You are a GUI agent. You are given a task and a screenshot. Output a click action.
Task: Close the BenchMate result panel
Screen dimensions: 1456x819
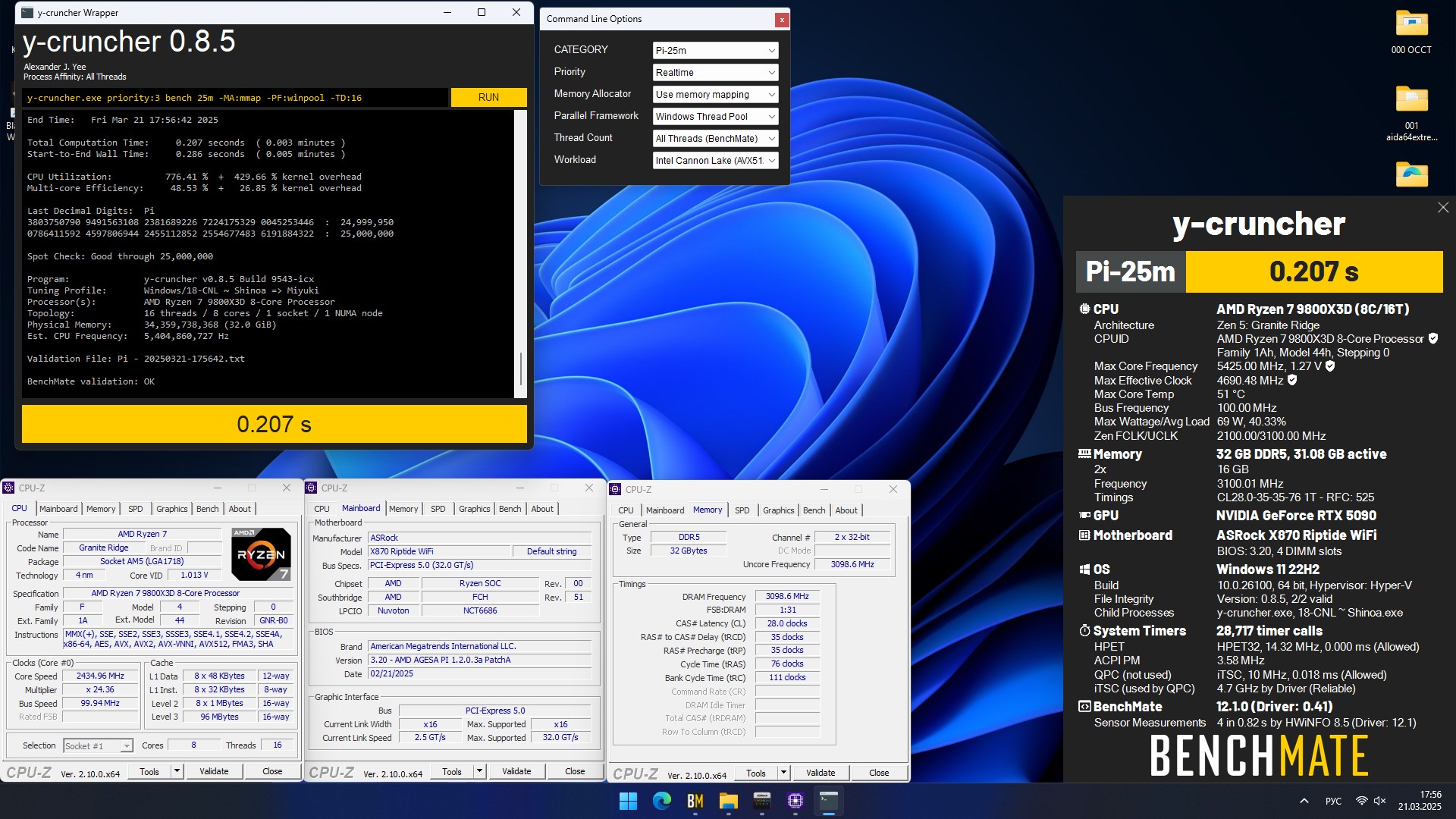coord(1443,208)
